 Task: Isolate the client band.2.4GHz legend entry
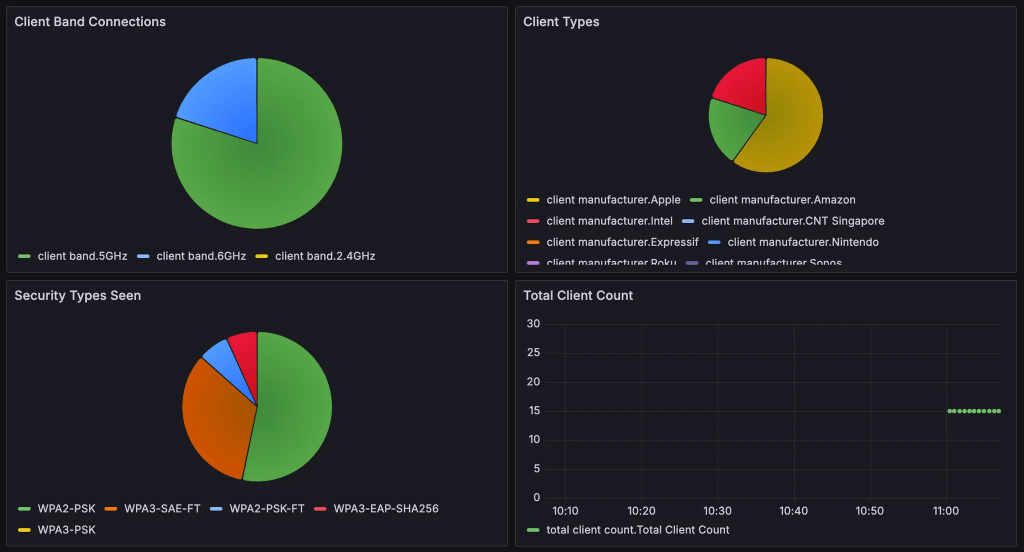coord(325,257)
